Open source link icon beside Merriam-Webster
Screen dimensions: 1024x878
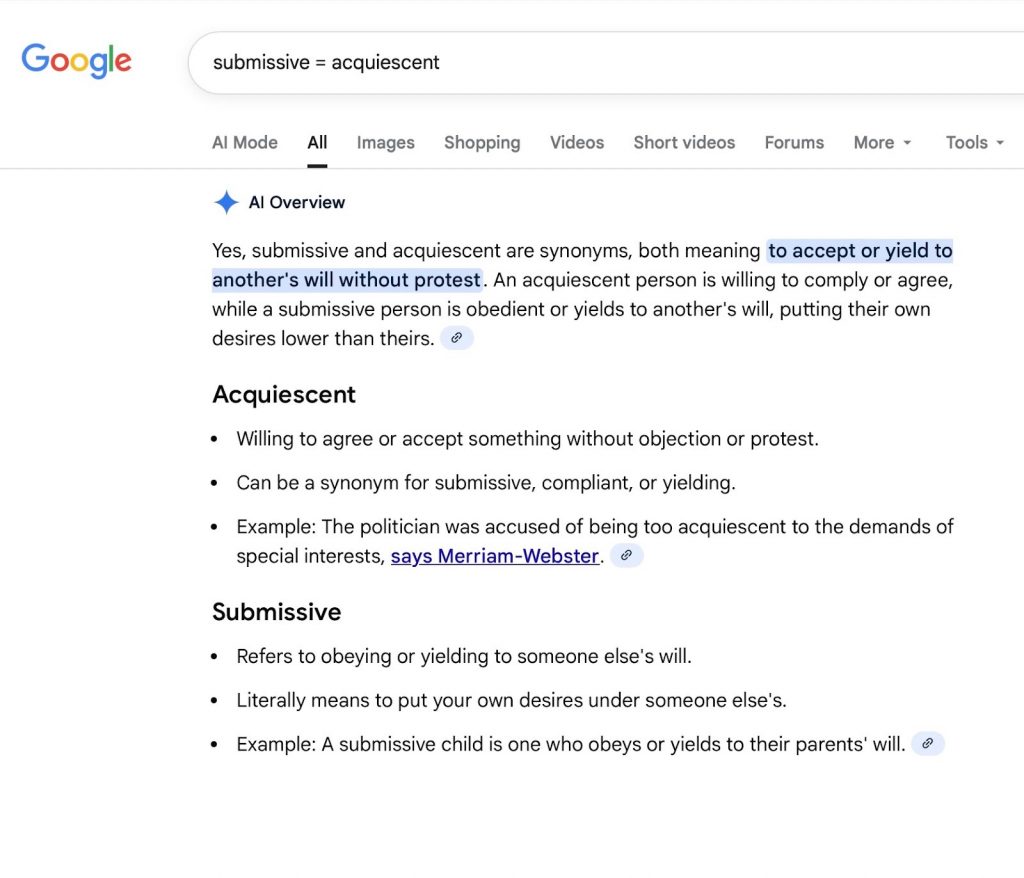coord(626,555)
